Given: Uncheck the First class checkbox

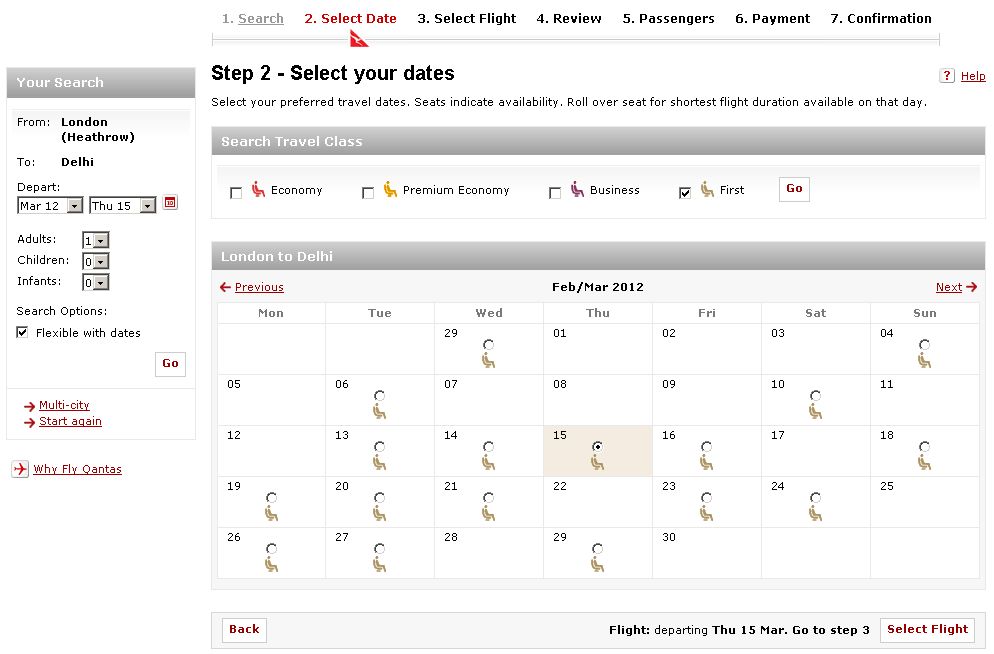Looking at the screenshot, I should (685, 193).
